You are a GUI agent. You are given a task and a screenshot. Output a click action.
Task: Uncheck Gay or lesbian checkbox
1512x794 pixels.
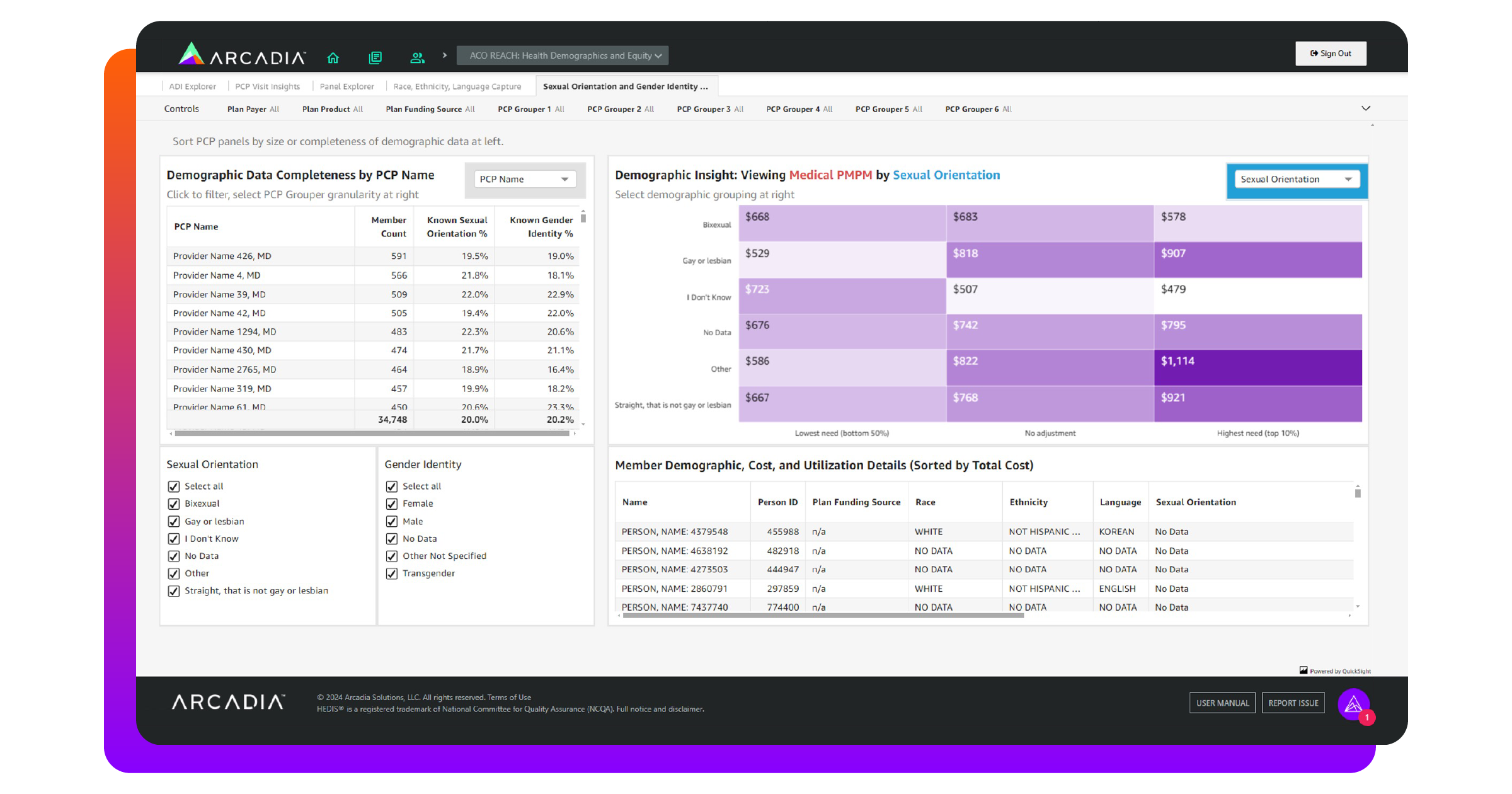174,521
